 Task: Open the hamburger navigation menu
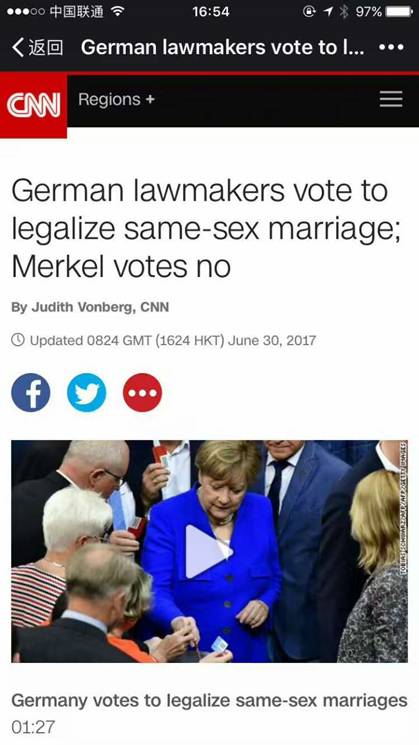(x=391, y=99)
